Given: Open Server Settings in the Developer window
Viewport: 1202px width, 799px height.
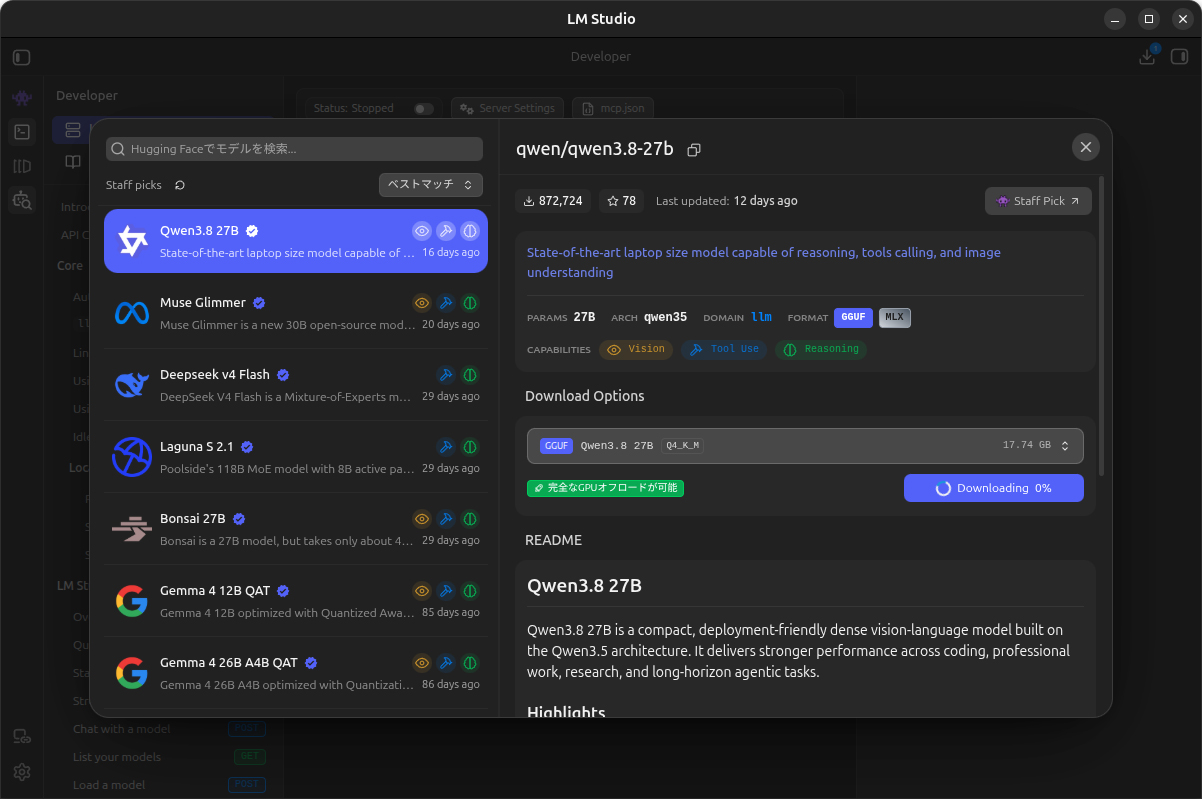Looking at the screenshot, I should coord(508,108).
